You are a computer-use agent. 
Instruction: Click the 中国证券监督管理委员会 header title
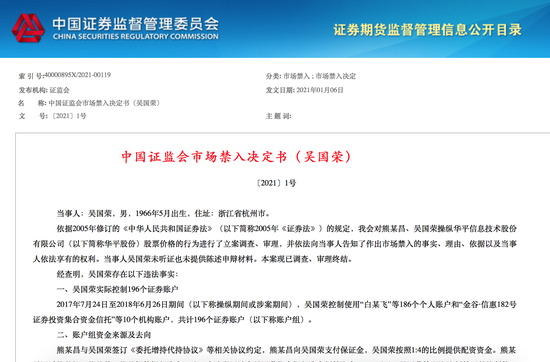(136, 24)
